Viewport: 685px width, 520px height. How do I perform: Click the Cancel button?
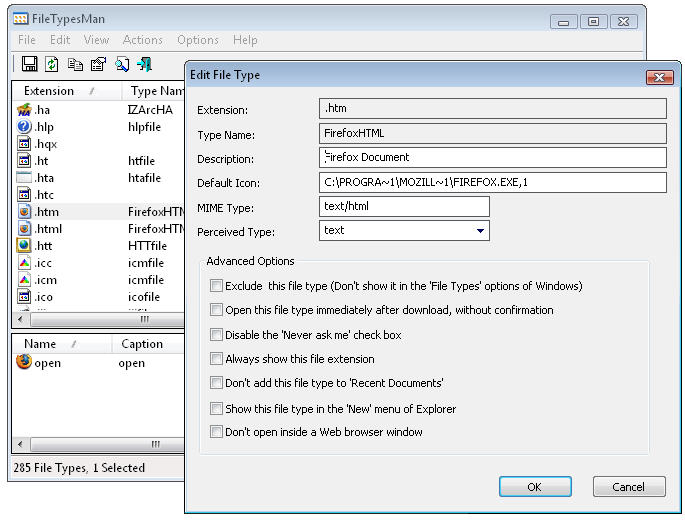coord(629,487)
